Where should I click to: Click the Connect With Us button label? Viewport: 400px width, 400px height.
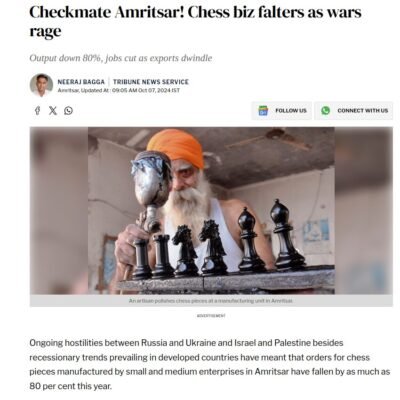pos(363,111)
